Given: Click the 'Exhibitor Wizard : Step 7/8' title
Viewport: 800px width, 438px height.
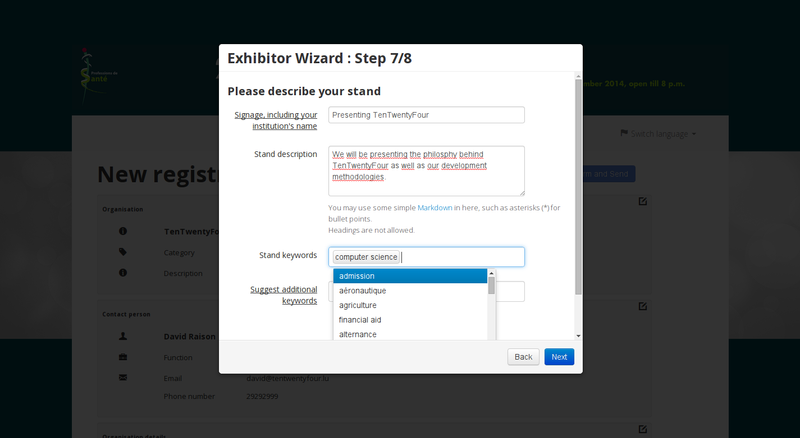Looking at the screenshot, I should click(319, 58).
